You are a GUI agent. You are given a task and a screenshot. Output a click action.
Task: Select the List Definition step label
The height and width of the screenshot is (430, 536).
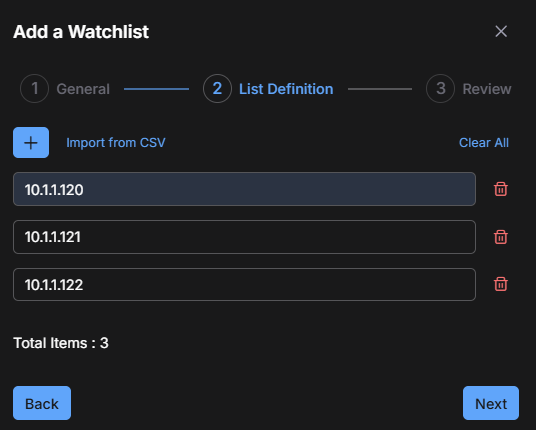pos(286,89)
